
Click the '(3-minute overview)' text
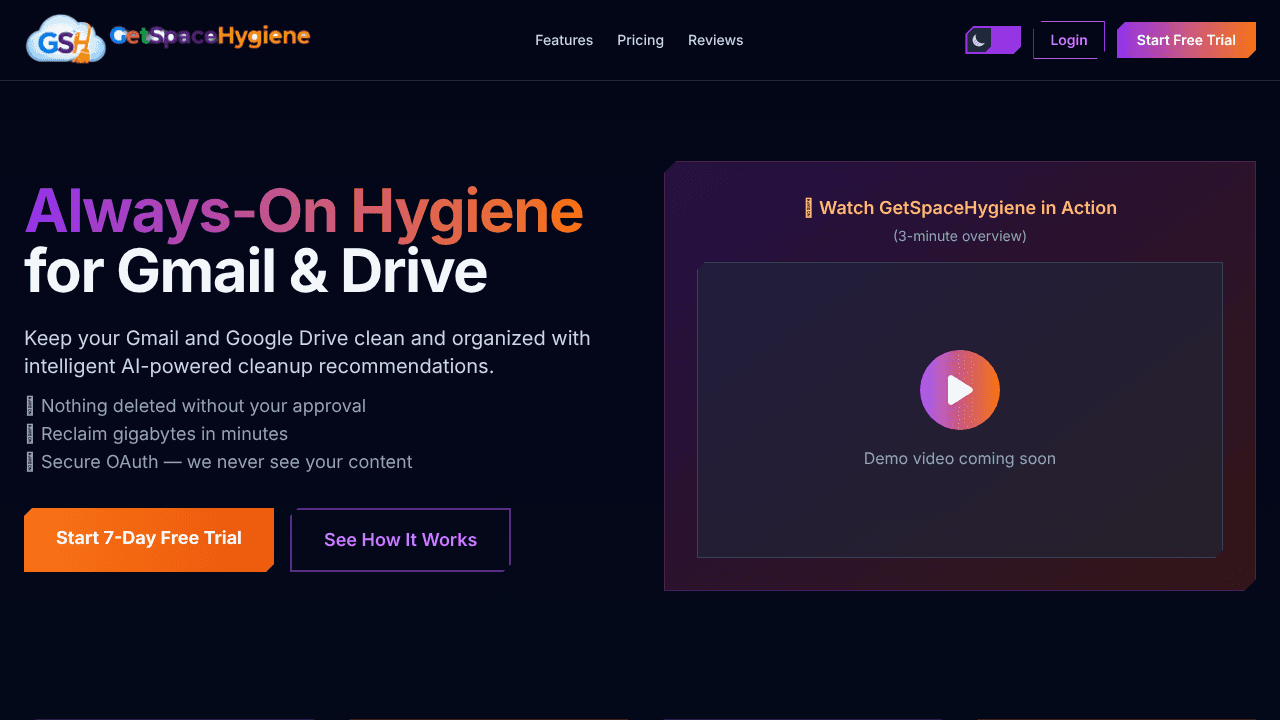[x=960, y=236]
